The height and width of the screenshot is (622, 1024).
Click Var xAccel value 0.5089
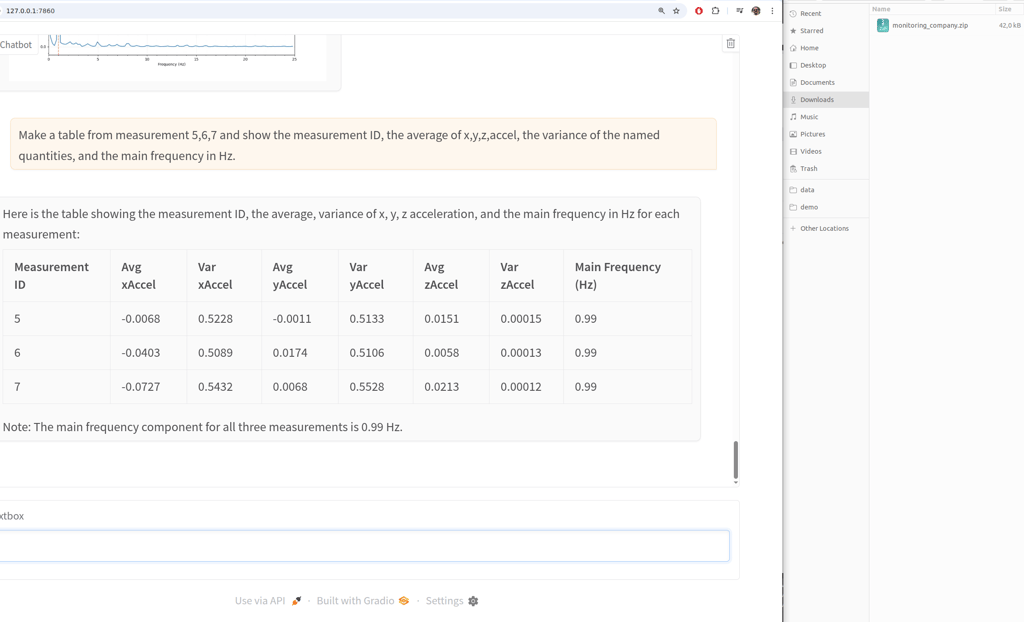(215, 353)
